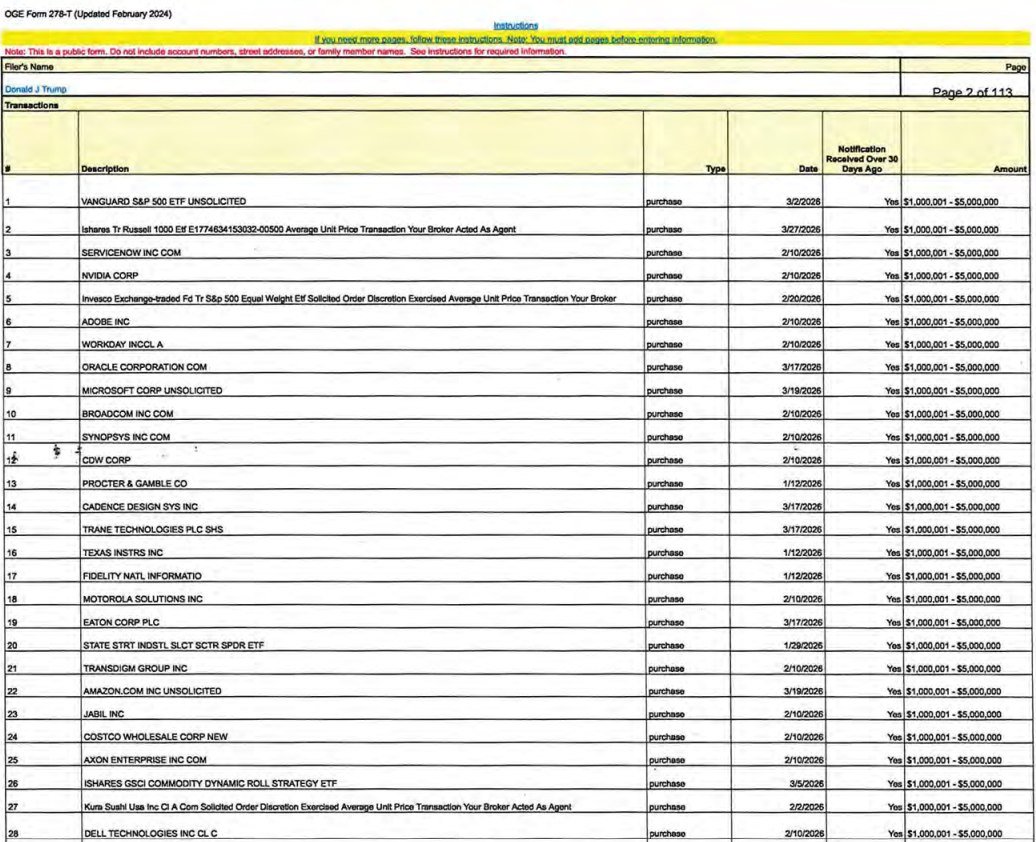This screenshot has height=842, width=1036.
Task: Click the 2/20/2026 date in Invesco row
Action: (x=801, y=299)
